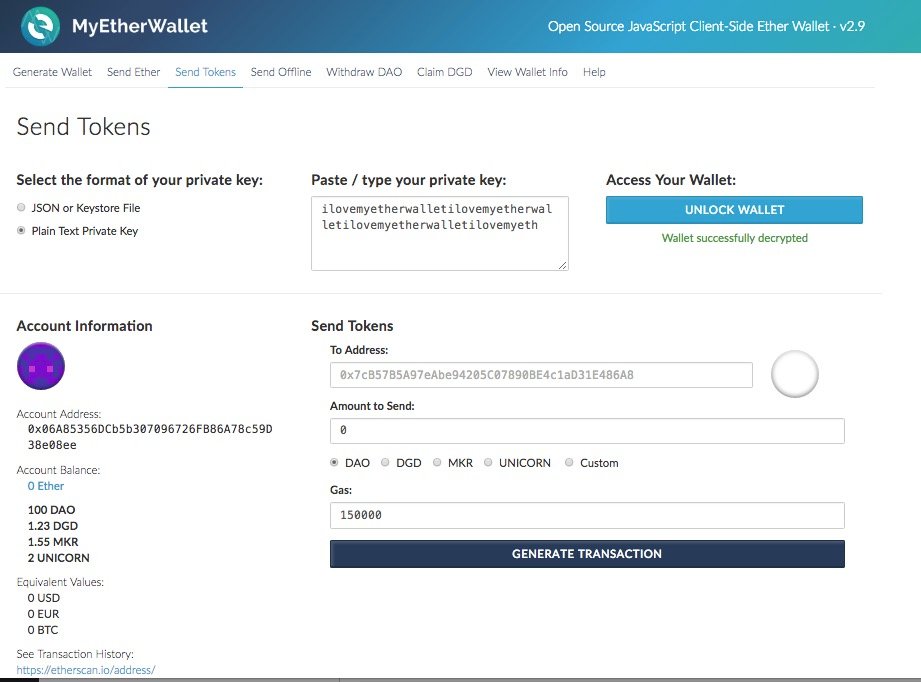Click the Generate Transaction button

coord(587,554)
